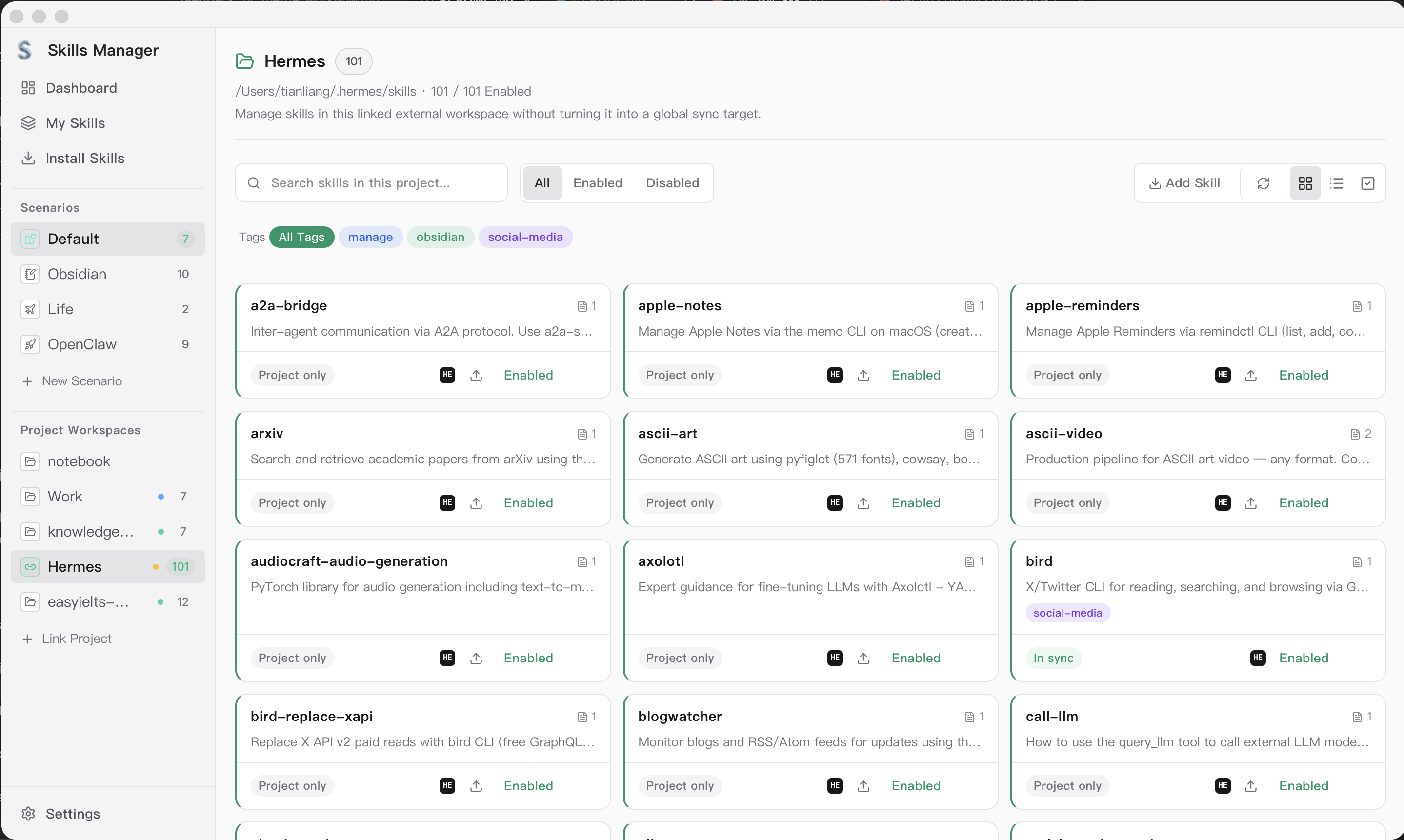Open the Obsidian scenario
This screenshot has height=840, width=1404.
point(77,274)
